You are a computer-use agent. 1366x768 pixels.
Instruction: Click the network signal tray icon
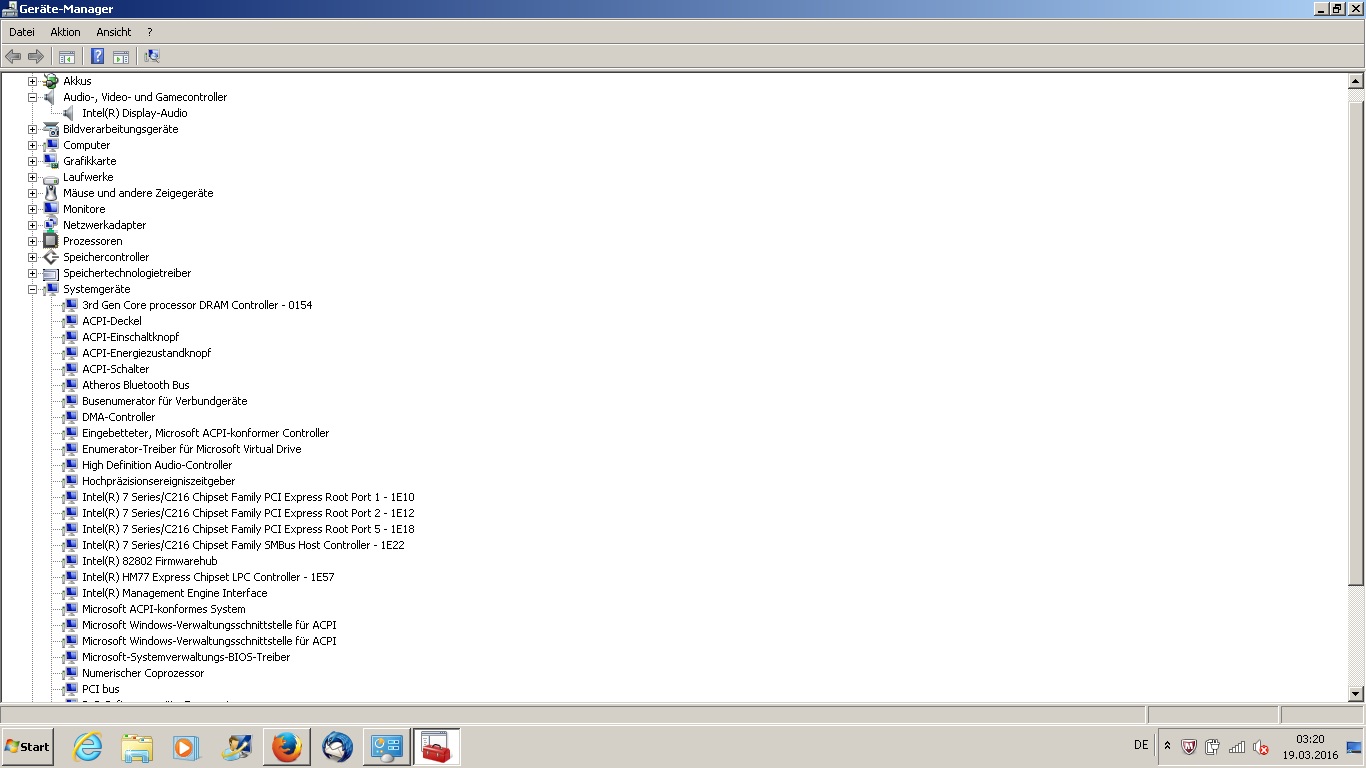[1237, 746]
